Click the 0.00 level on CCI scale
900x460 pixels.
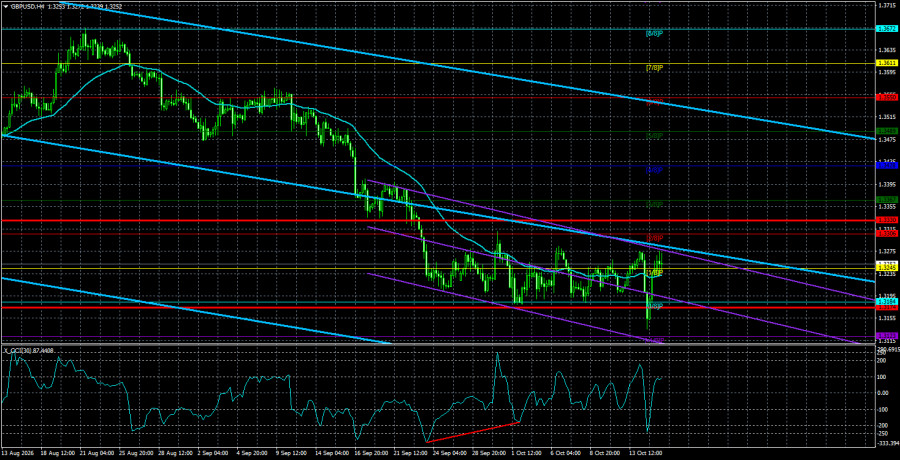point(882,393)
